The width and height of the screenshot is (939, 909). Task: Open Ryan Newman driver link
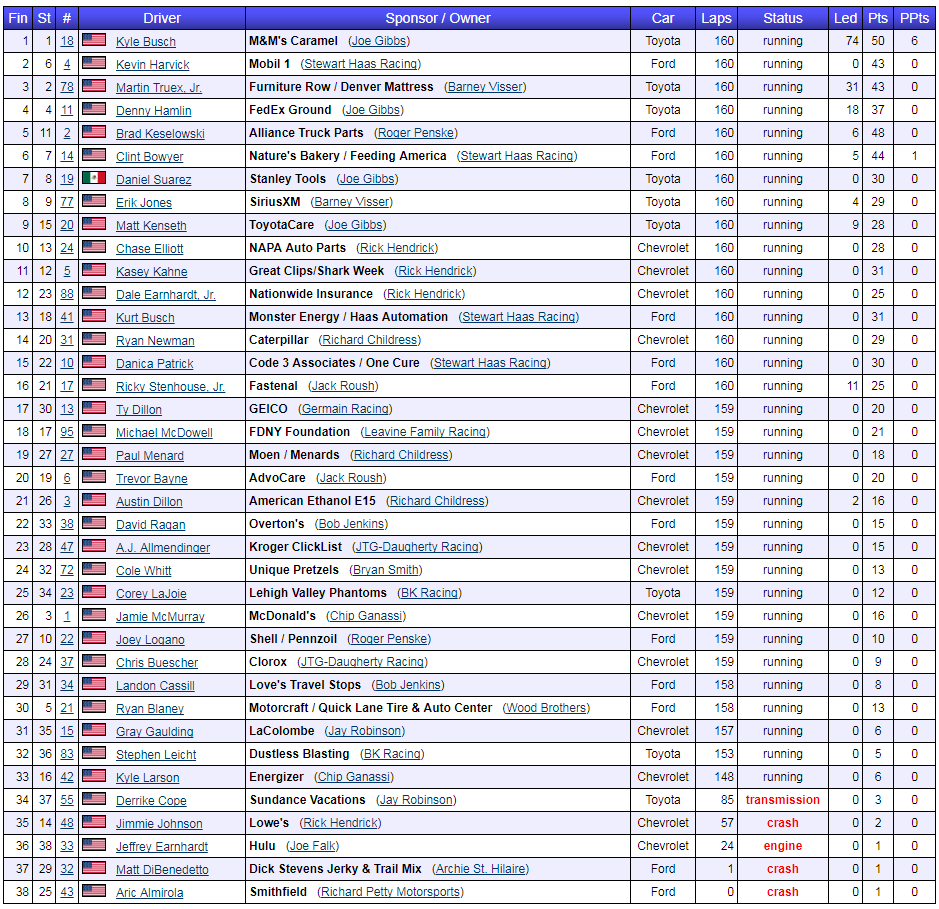pos(155,341)
